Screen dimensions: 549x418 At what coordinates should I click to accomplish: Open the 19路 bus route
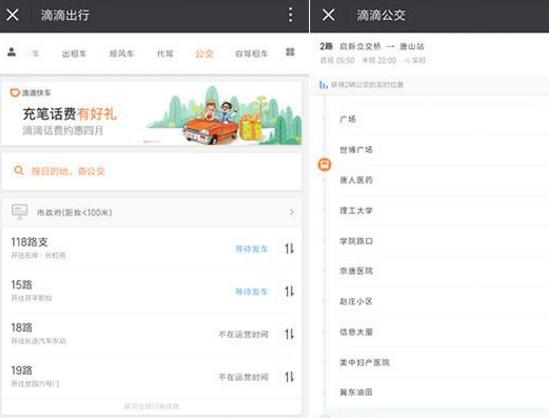coord(152,377)
